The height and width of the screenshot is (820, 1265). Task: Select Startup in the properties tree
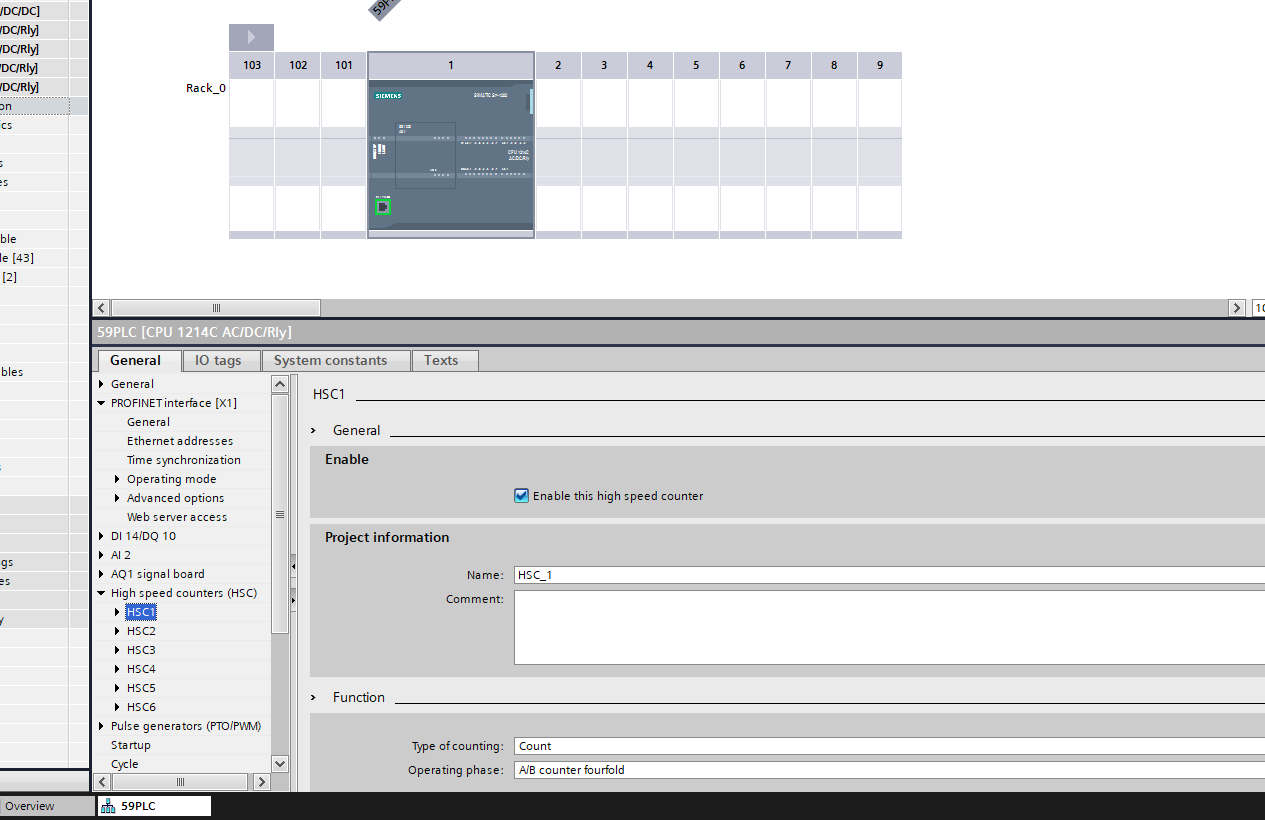[131, 745]
